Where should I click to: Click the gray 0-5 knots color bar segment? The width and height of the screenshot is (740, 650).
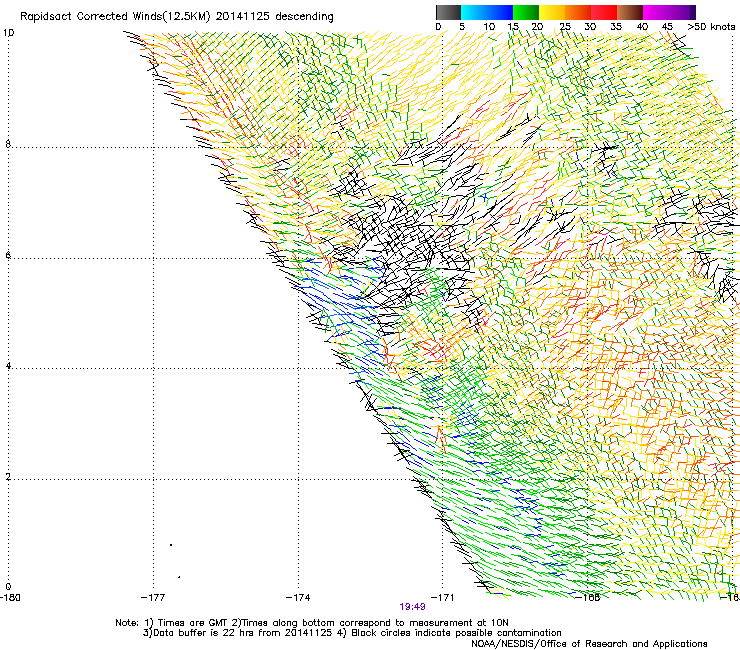pos(448,12)
